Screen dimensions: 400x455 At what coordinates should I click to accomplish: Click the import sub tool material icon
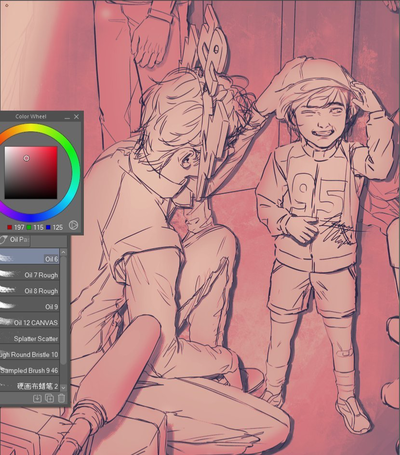37,398
